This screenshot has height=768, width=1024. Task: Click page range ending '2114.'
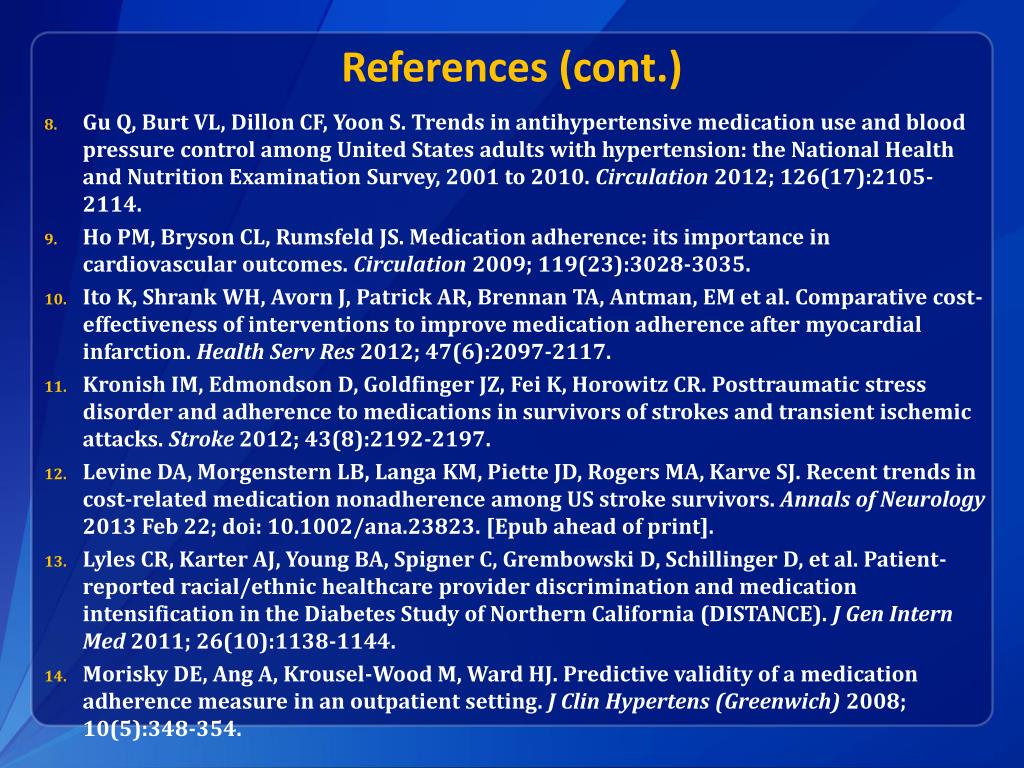[x=112, y=204]
